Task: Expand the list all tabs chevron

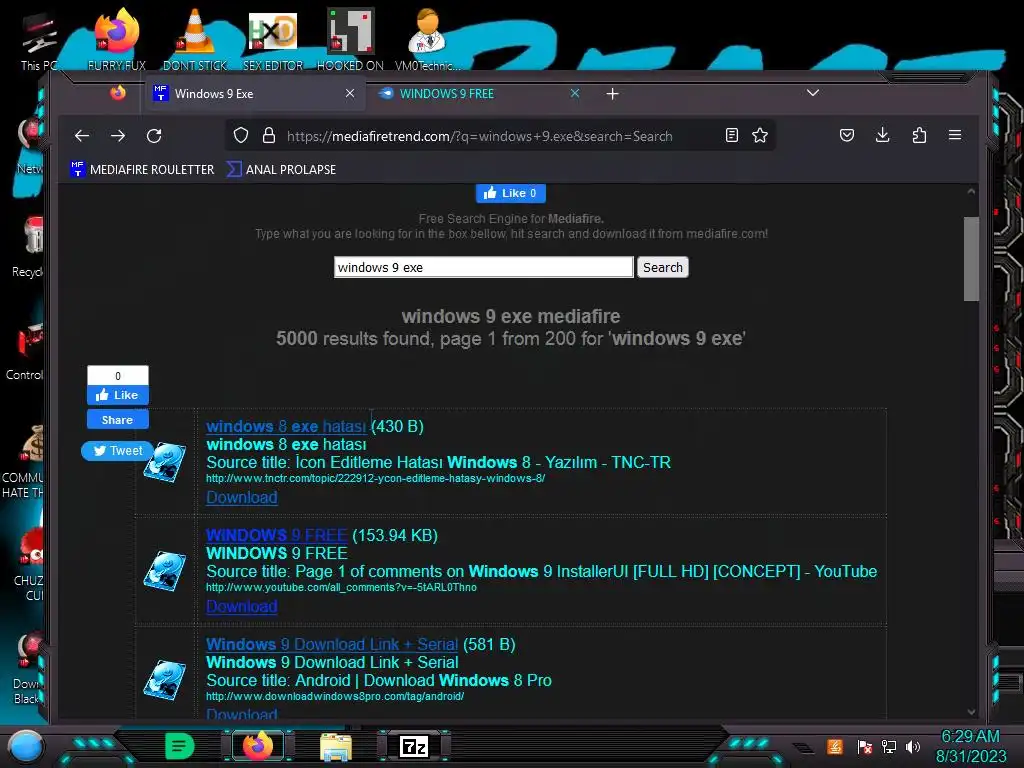Action: click(812, 93)
